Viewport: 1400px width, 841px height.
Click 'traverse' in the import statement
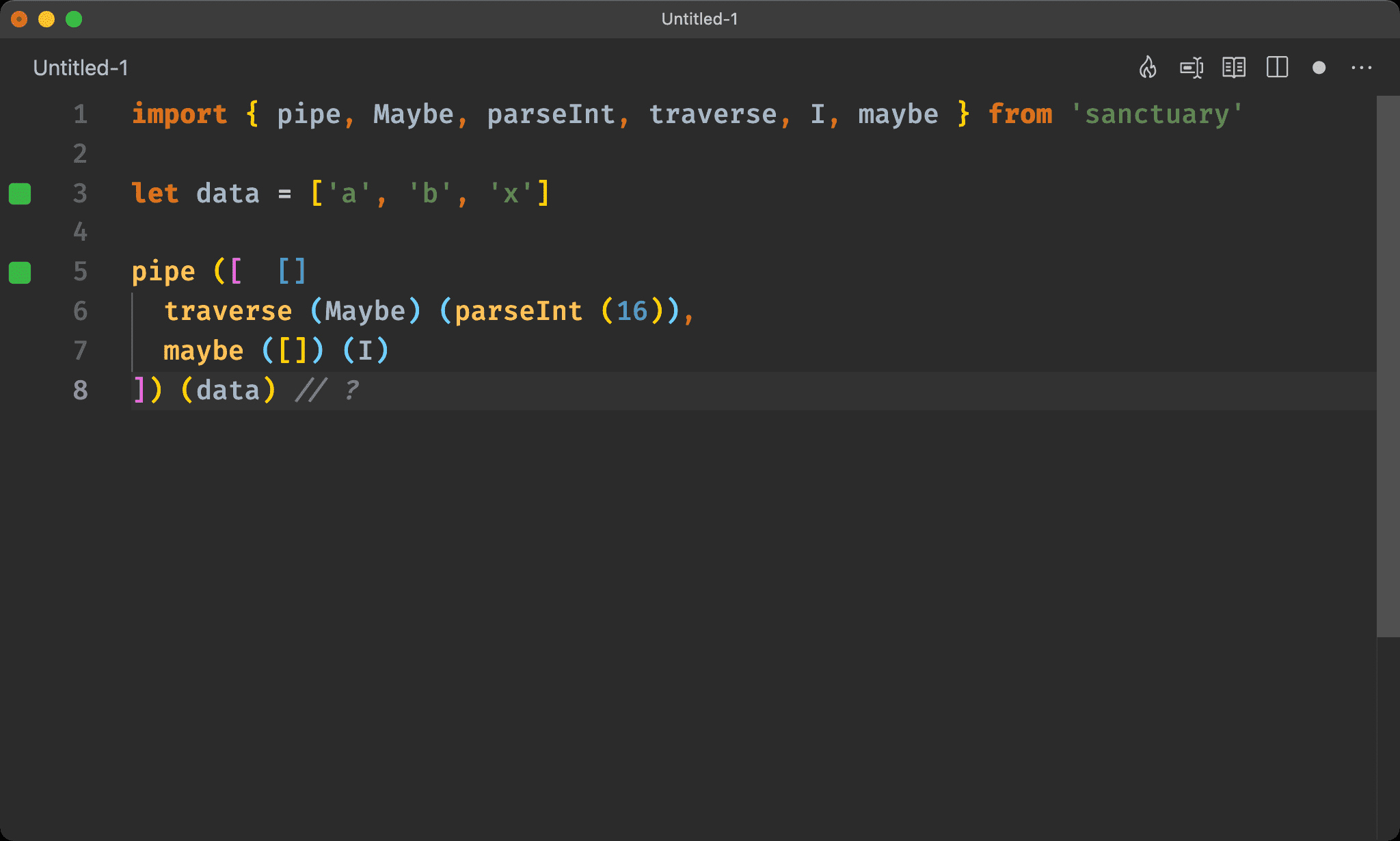pyautogui.click(x=713, y=114)
